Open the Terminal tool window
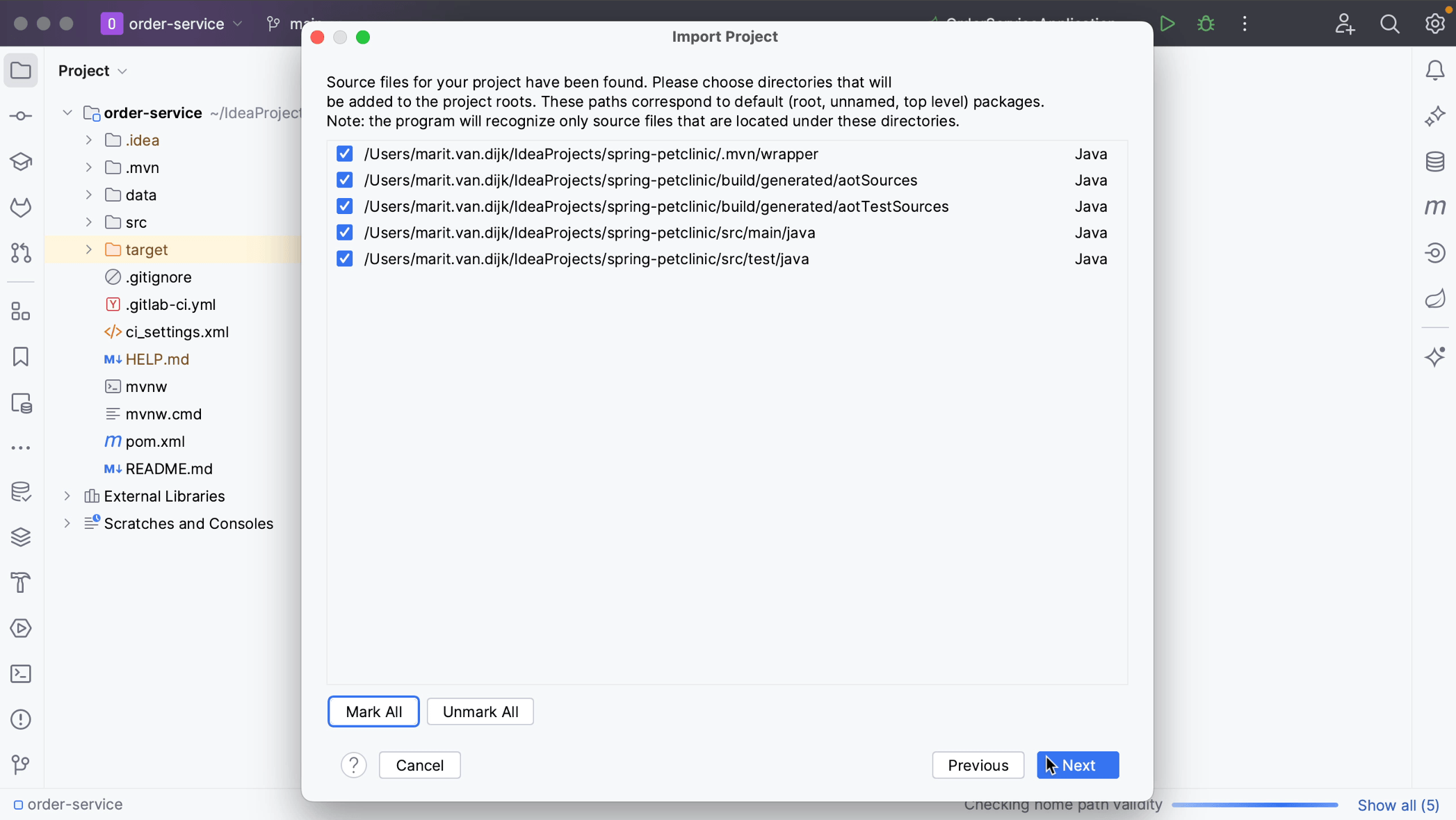 (20, 673)
